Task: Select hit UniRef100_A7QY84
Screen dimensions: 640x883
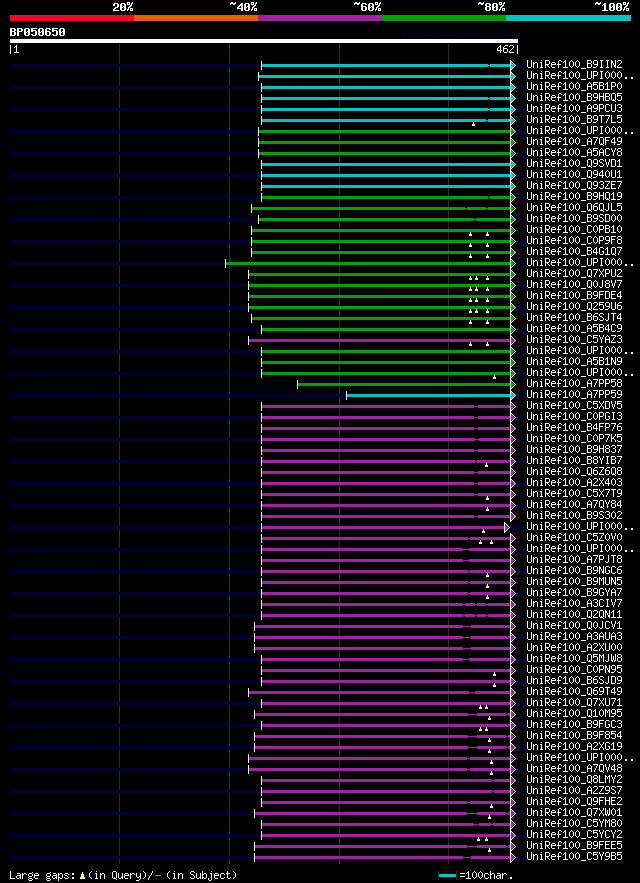Action: point(574,505)
